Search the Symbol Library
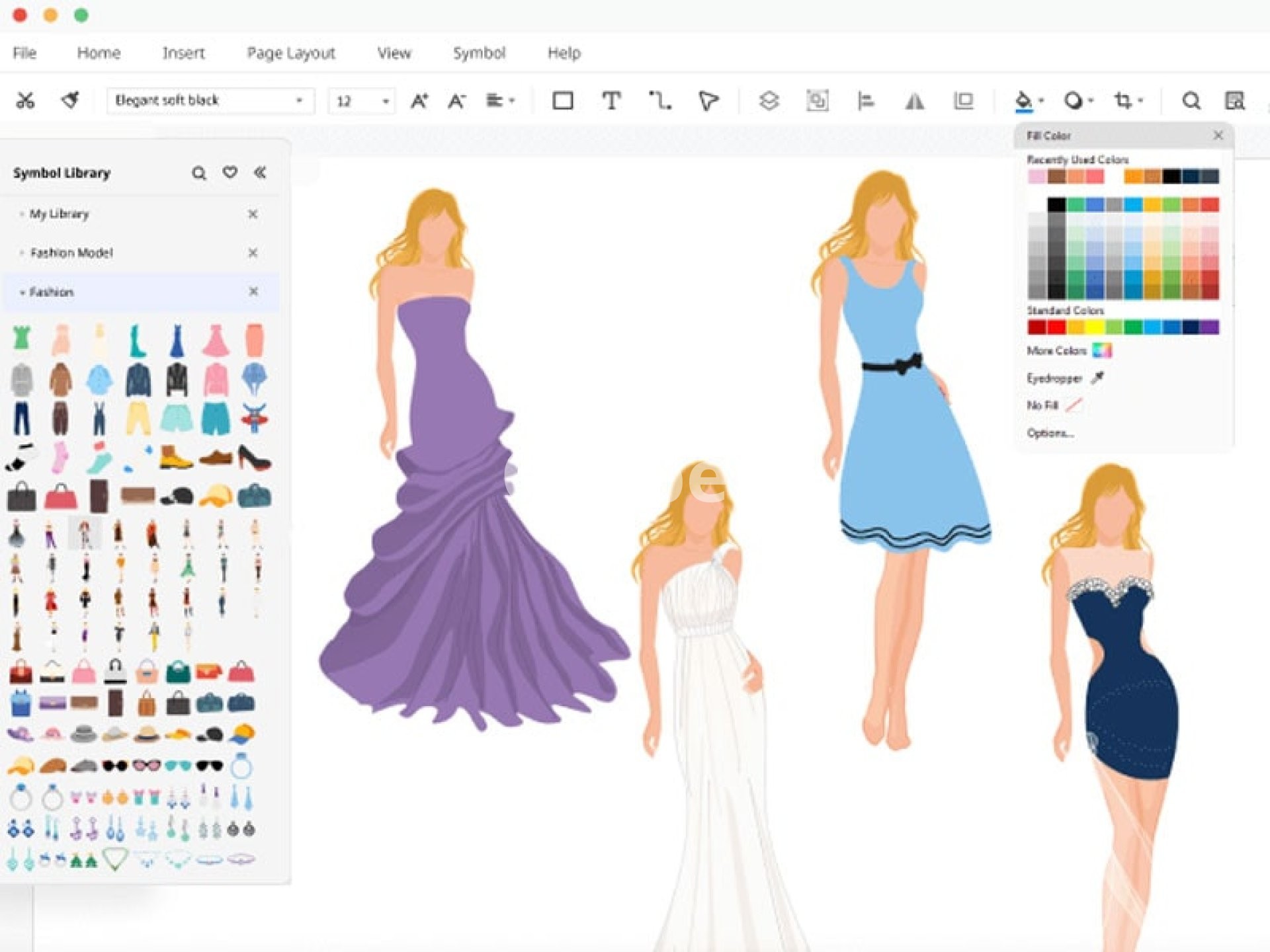This screenshot has width=1270, height=952. [x=198, y=173]
